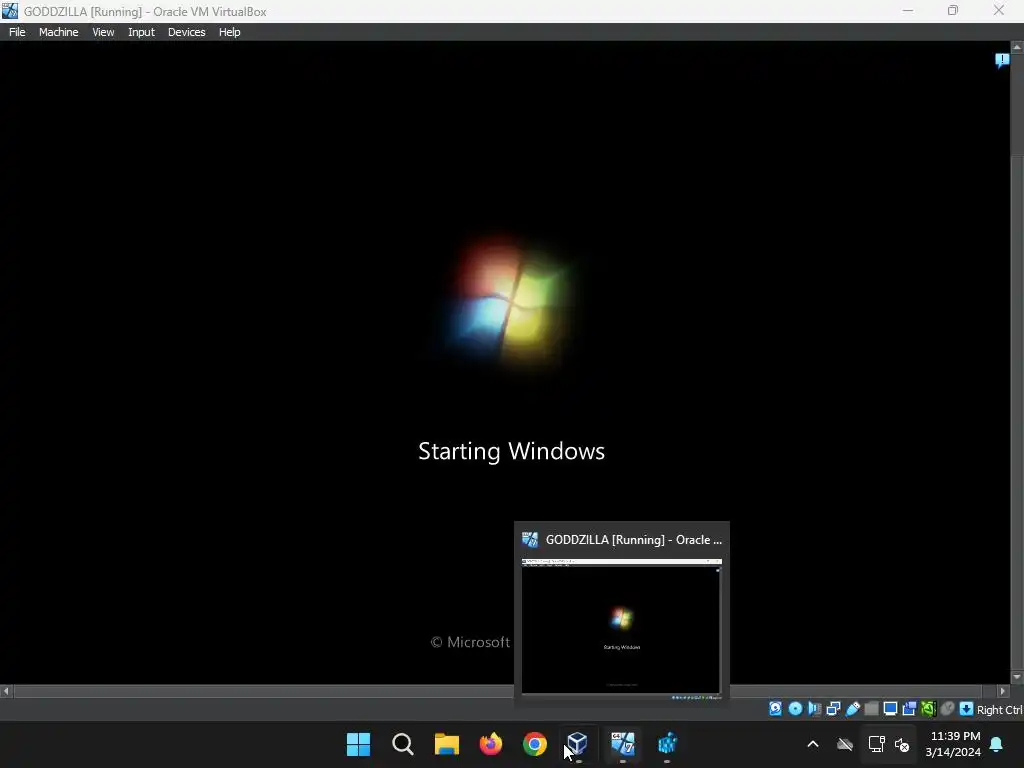Click the horizontal scrollbar thumb
The width and height of the screenshot is (1024, 768).
pos(498,691)
